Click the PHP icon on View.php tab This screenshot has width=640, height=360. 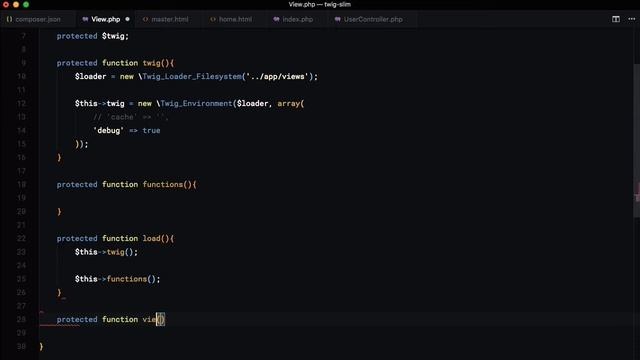pos(85,19)
